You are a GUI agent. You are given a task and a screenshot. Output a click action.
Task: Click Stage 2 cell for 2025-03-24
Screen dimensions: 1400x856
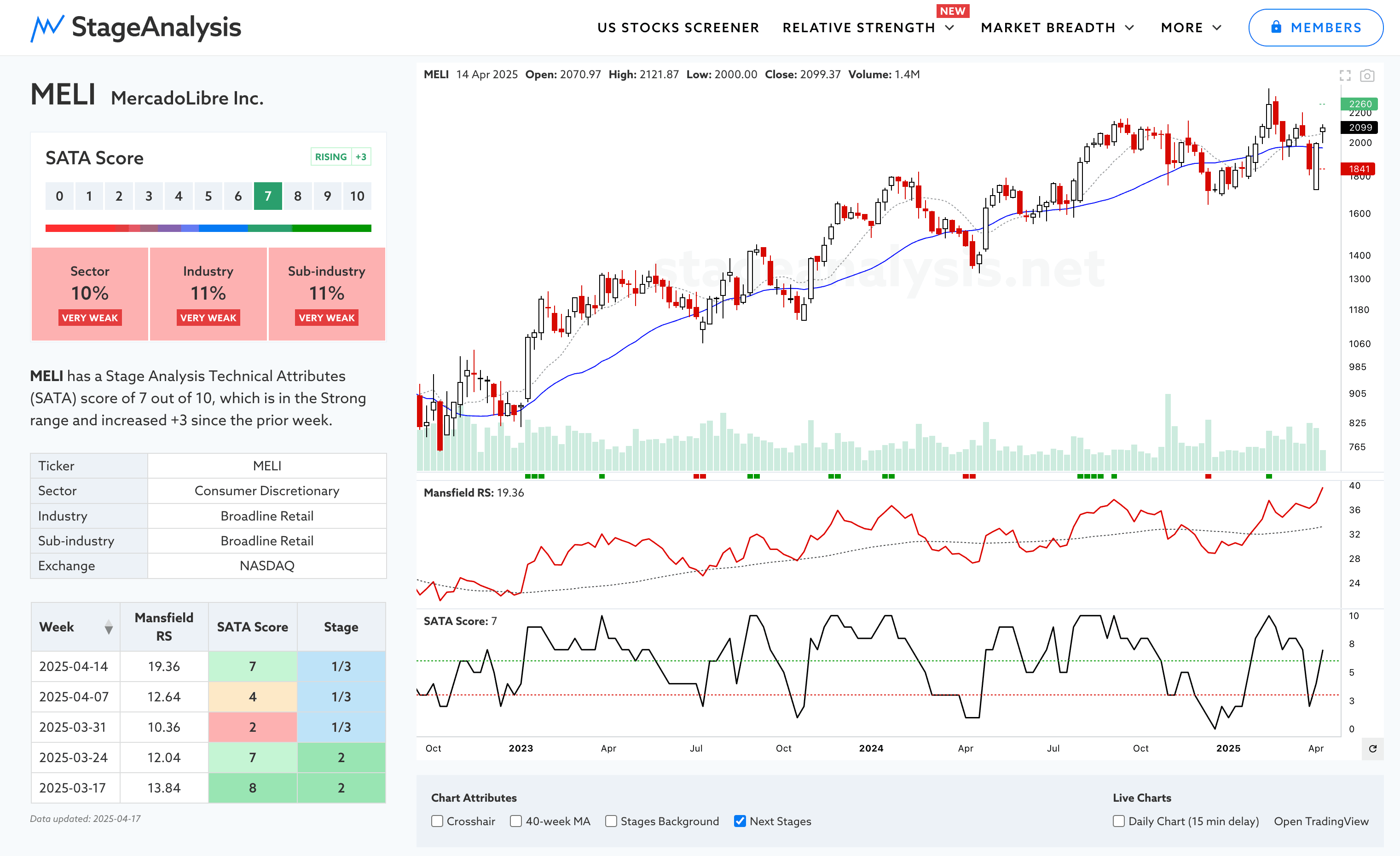pos(341,758)
